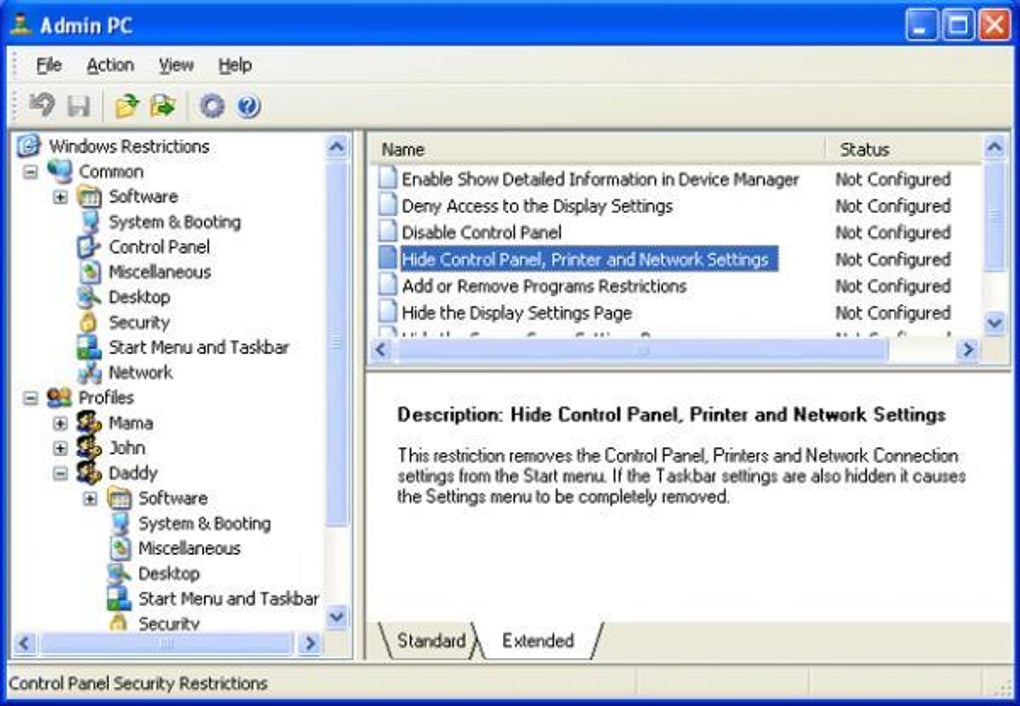This screenshot has width=1020, height=706.
Task: Select System & Booting icon under Common
Action: (x=90, y=222)
